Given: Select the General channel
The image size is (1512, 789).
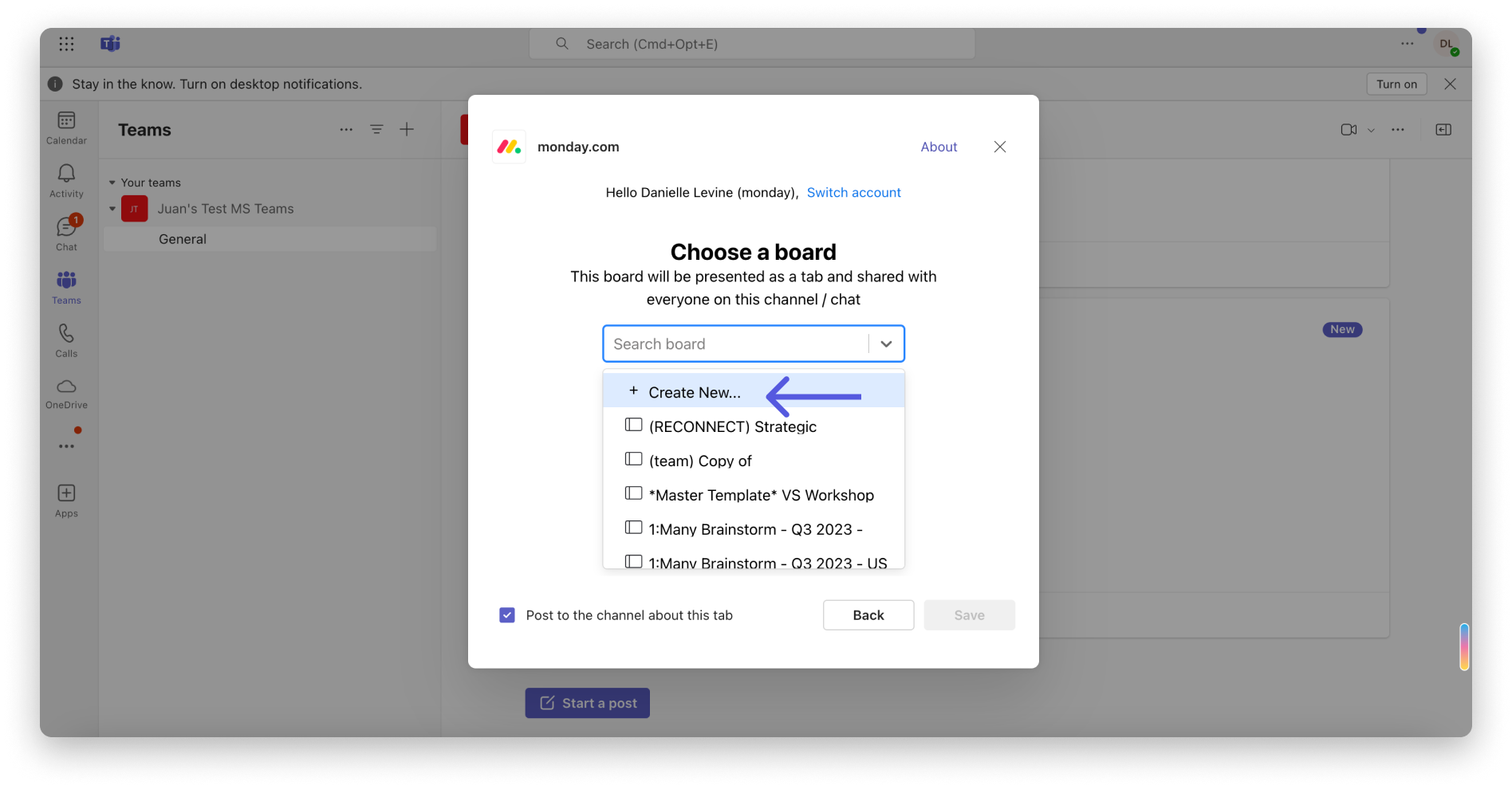Looking at the screenshot, I should point(270,239).
